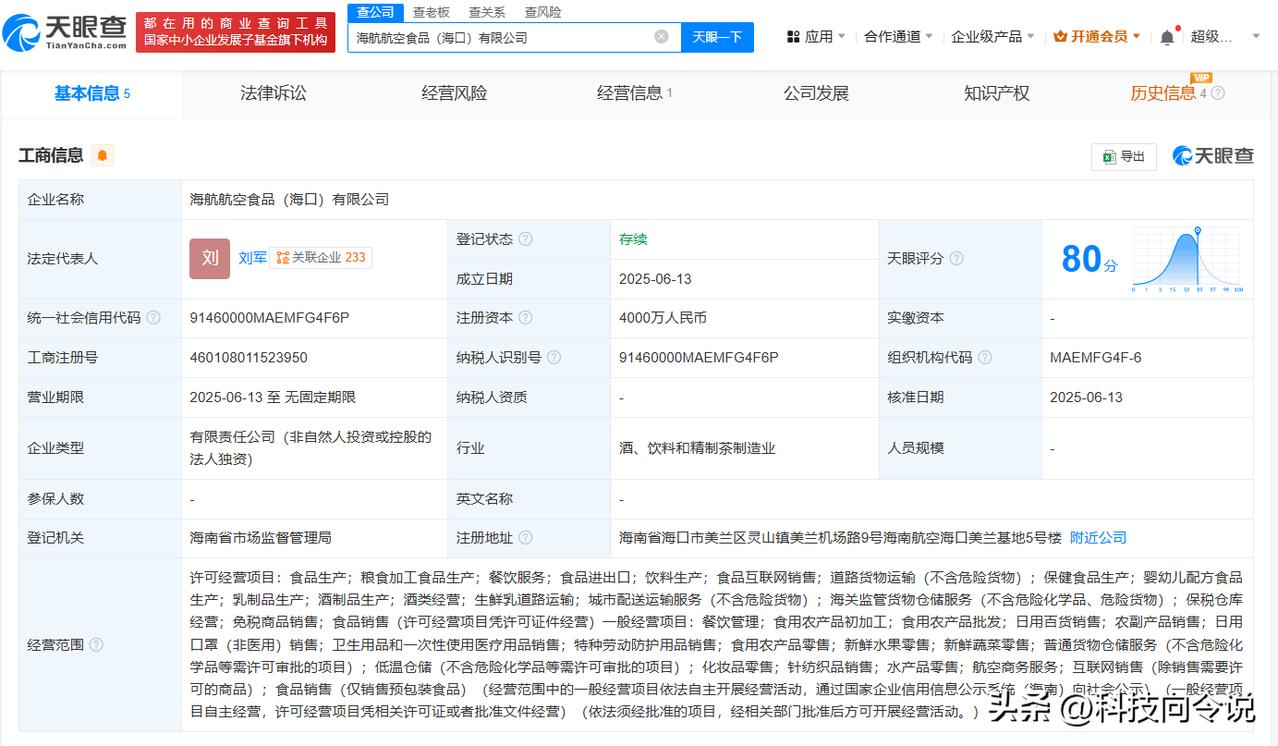Click the help icon next to 经营范围

[96, 645]
